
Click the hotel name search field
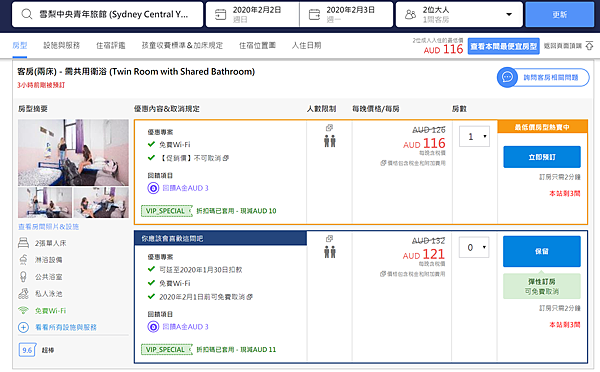[x=108, y=15]
